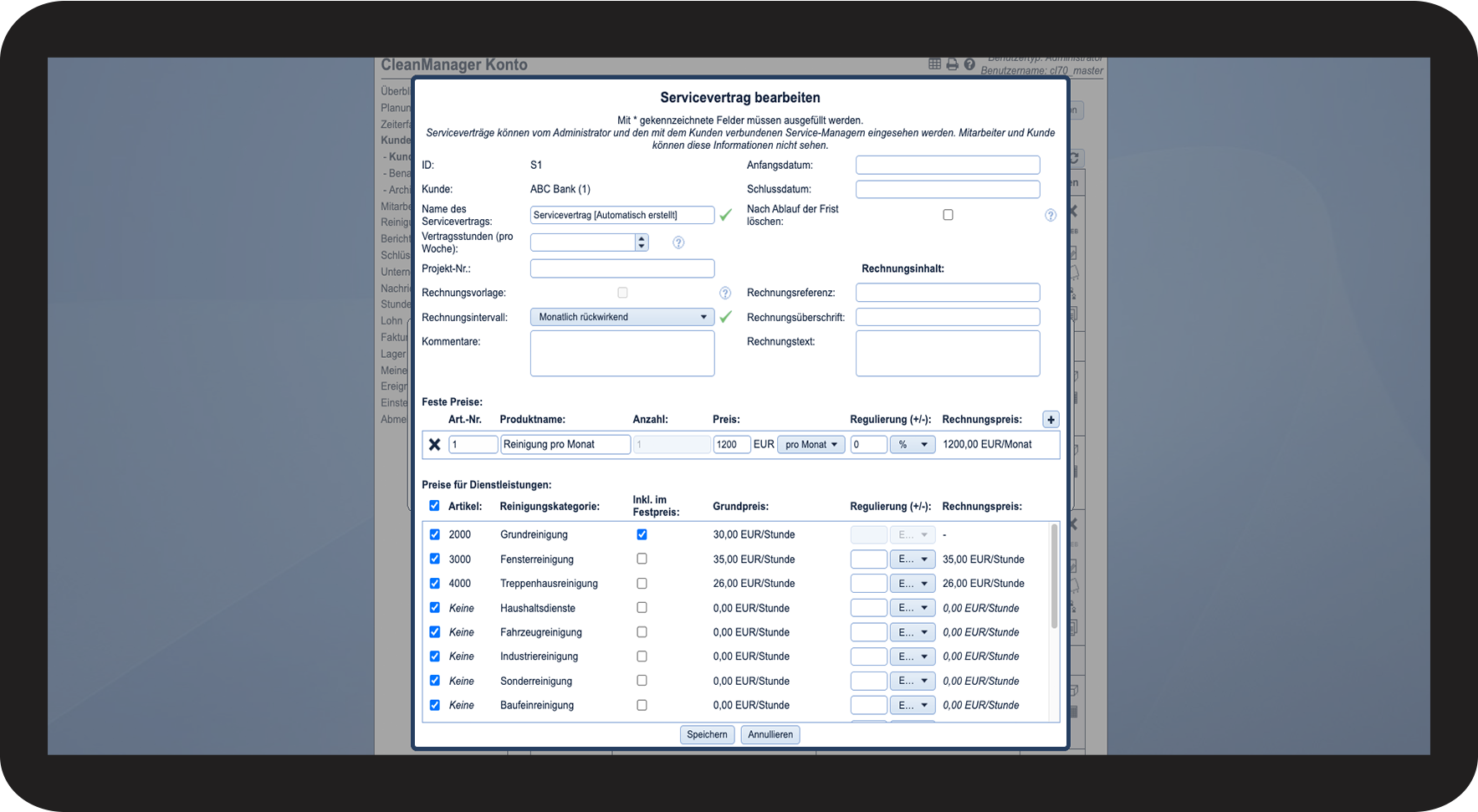Uncheck the Fahrzeugreinigung row checkbox

(434, 631)
